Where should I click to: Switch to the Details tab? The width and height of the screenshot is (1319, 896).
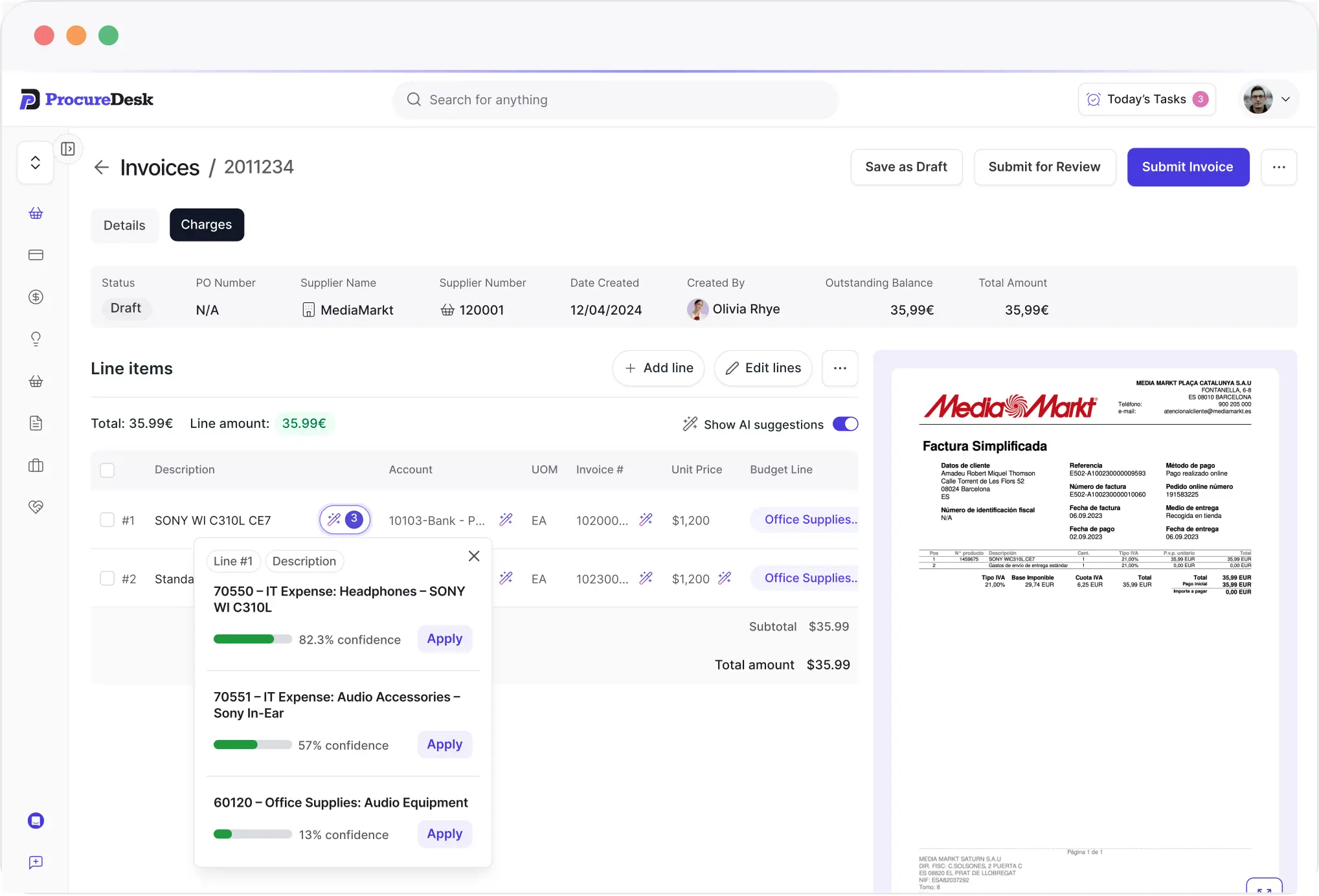tap(124, 225)
